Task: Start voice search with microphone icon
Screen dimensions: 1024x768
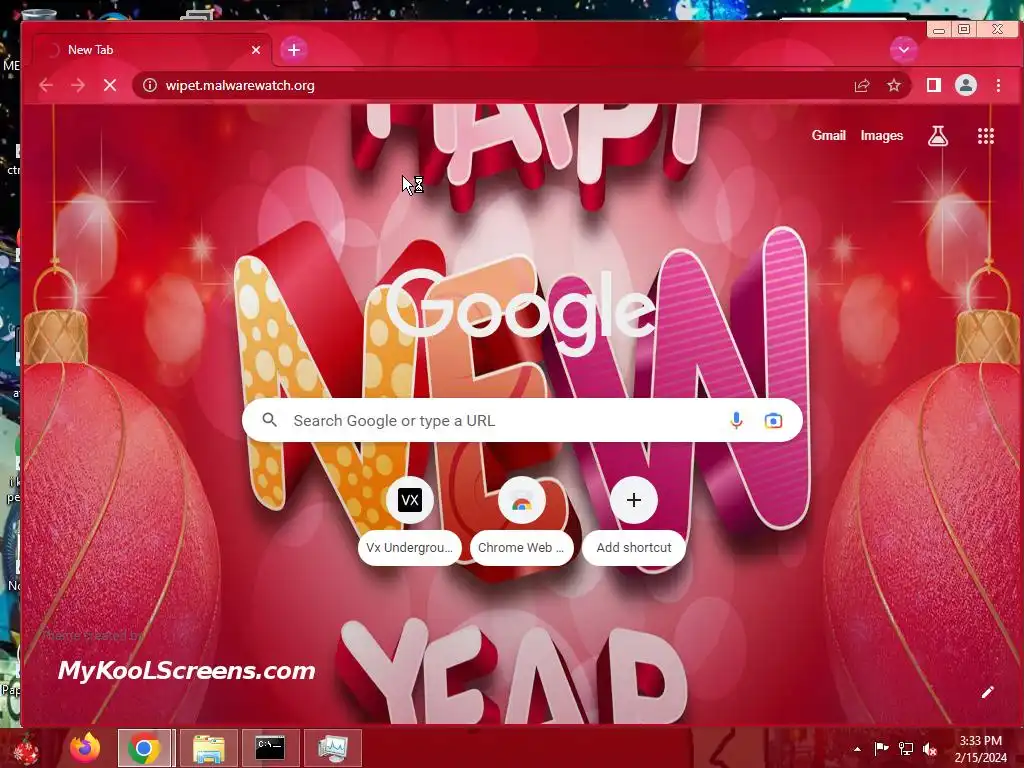Action: coord(736,420)
